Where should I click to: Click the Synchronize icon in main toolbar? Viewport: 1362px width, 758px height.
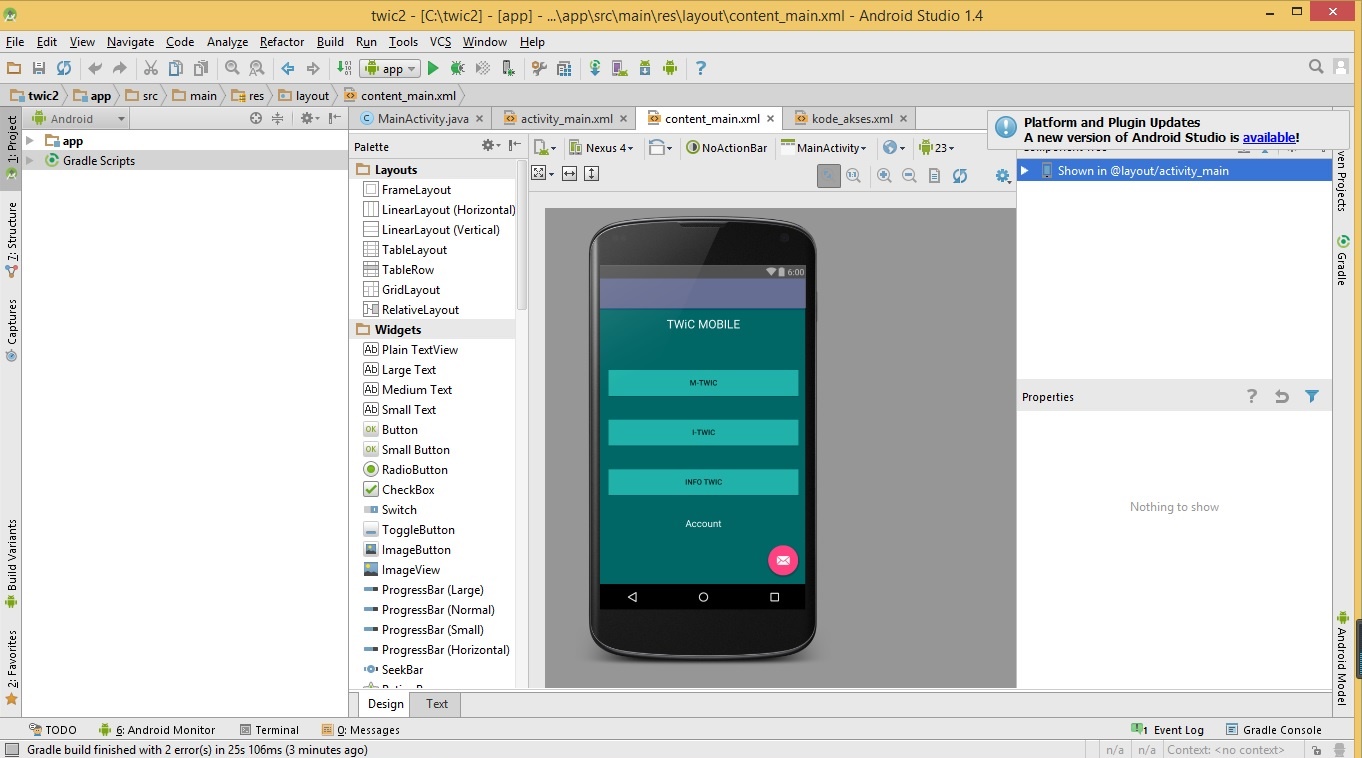click(x=64, y=68)
